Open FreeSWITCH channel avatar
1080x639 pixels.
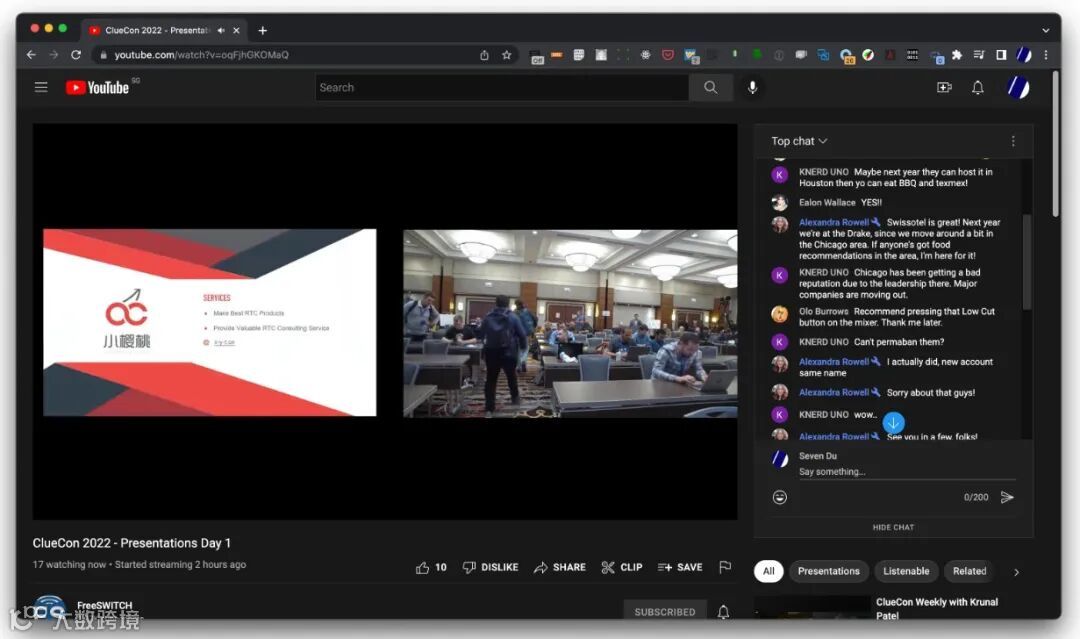click(50, 609)
